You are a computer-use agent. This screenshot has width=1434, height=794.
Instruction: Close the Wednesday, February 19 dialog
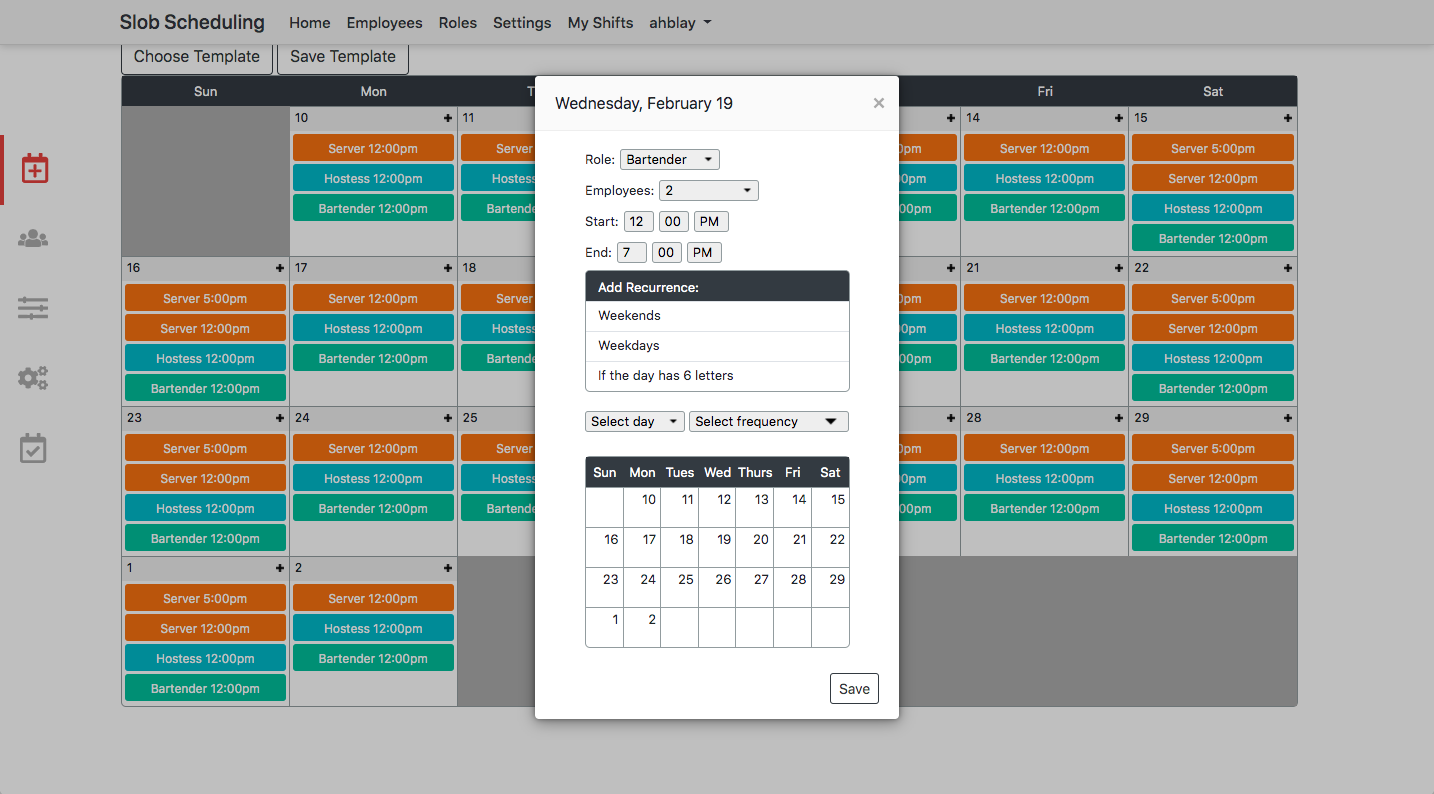pyautogui.click(x=879, y=103)
